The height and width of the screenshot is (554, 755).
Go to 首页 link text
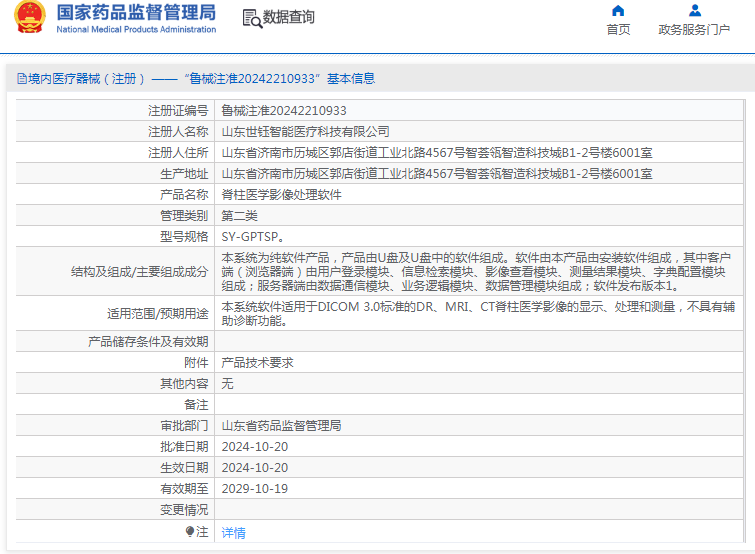click(x=618, y=30)
